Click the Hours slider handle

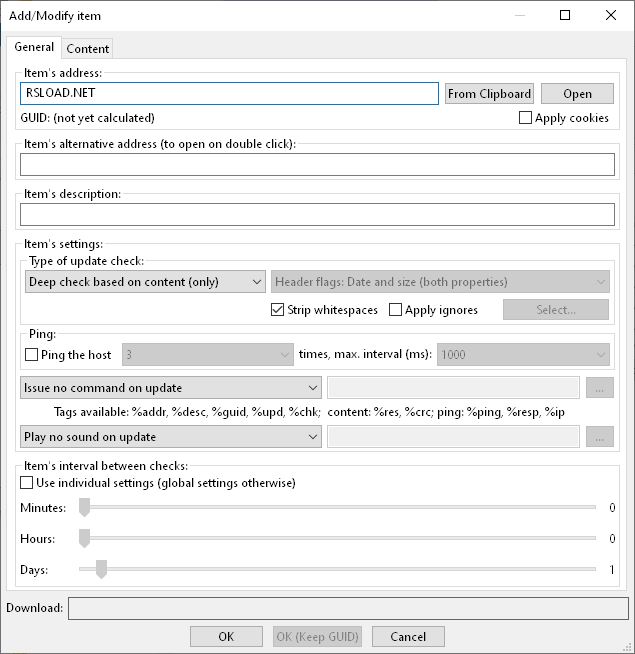[x=85, y=538]
